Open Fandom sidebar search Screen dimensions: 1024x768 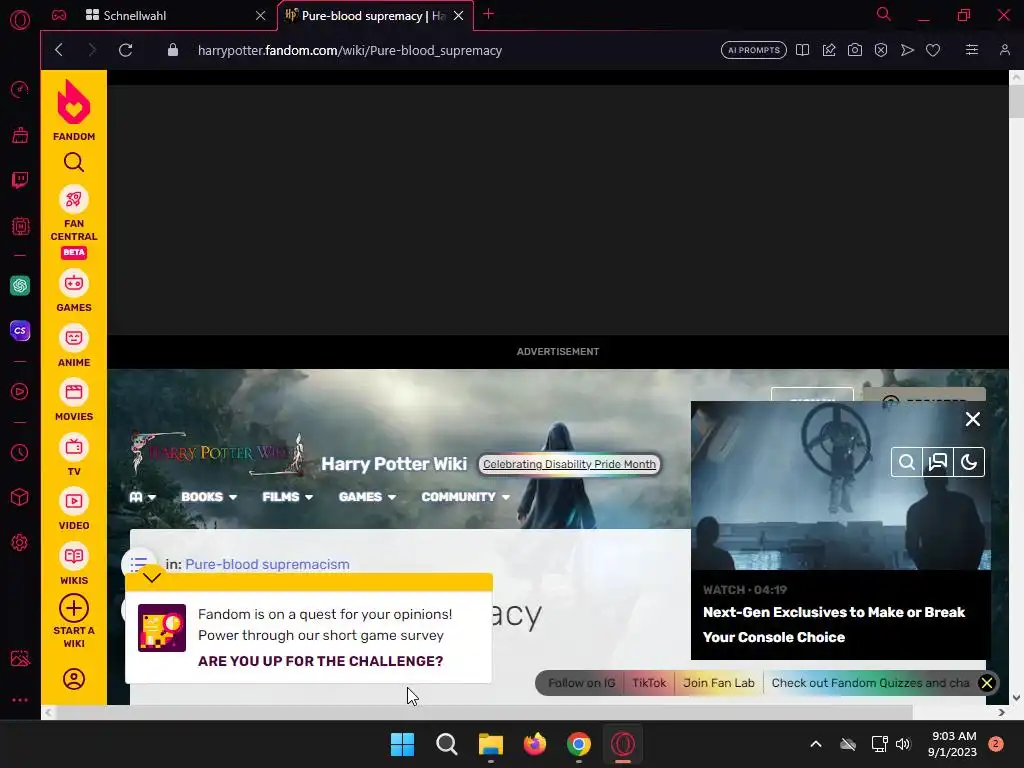coord(74,162)
